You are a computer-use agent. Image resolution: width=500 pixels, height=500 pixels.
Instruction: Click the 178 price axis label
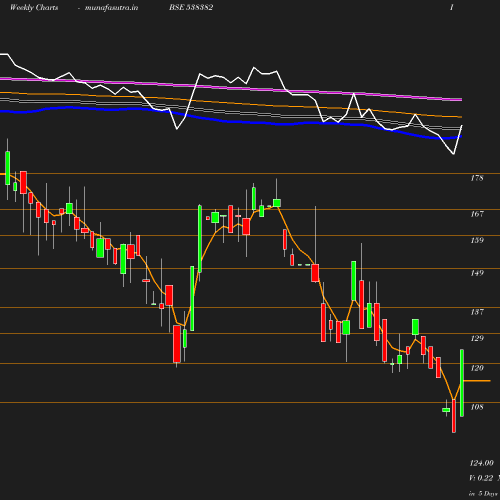(x=477, y=178)
